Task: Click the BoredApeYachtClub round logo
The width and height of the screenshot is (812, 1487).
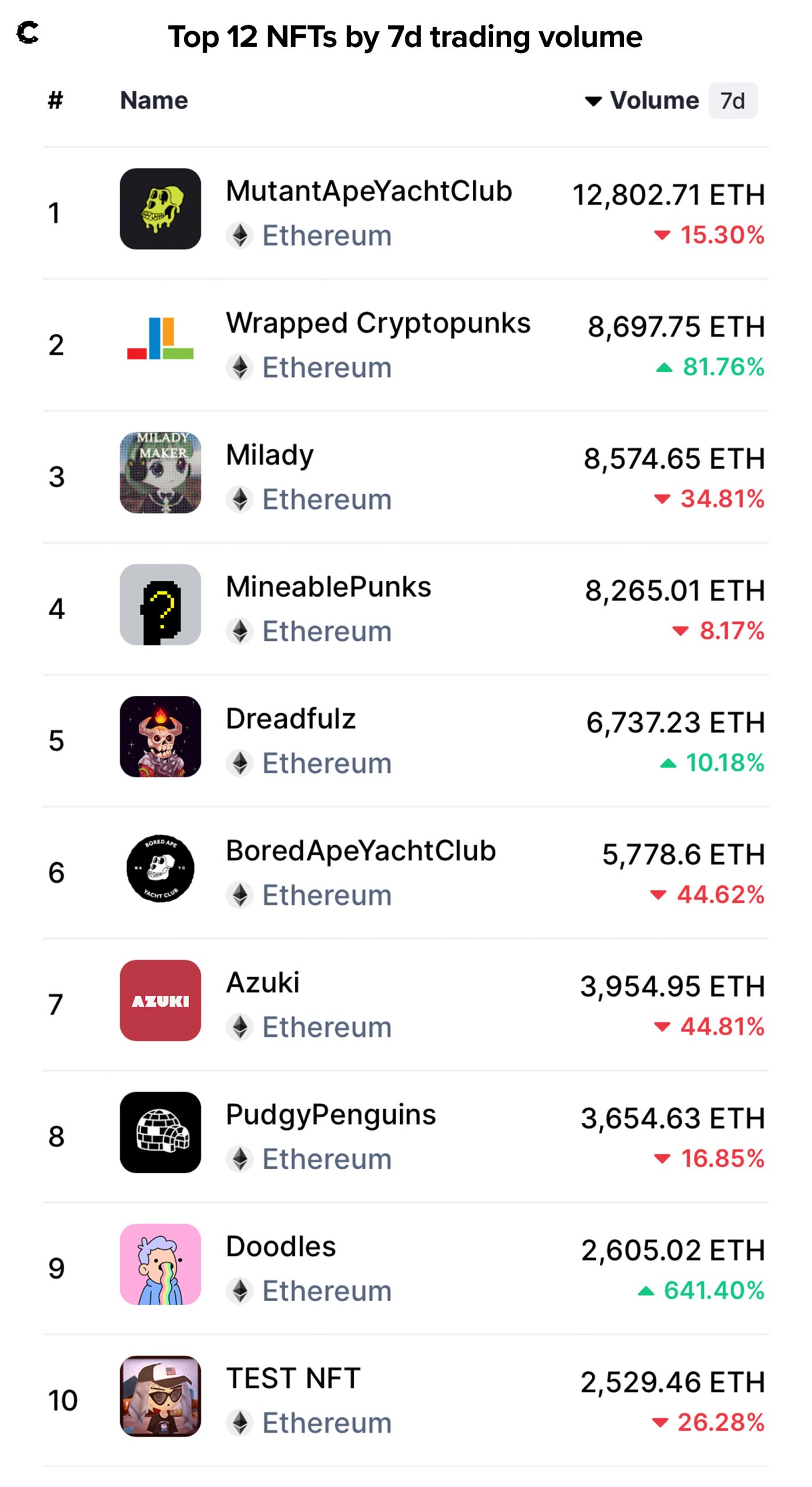Action: [160, 868]
